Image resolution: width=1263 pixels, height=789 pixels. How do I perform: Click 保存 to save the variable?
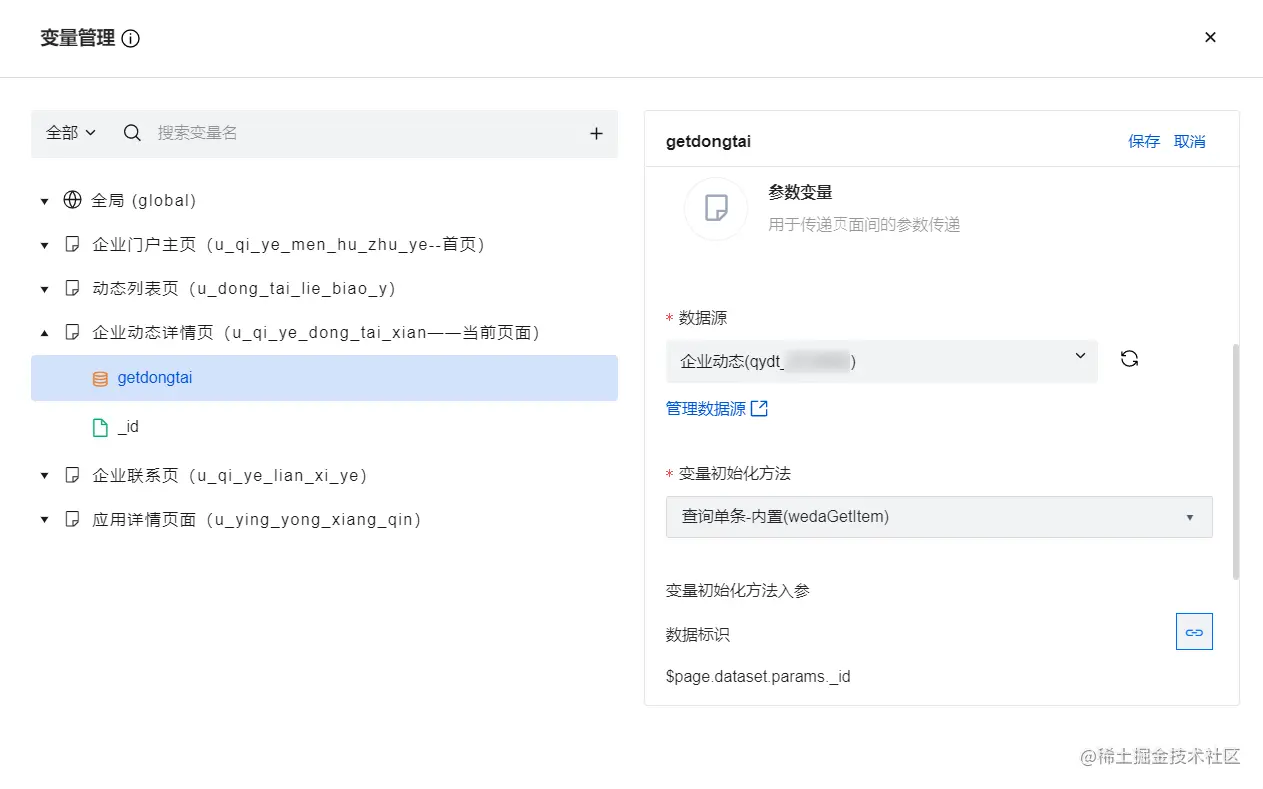pos(1144,142)
